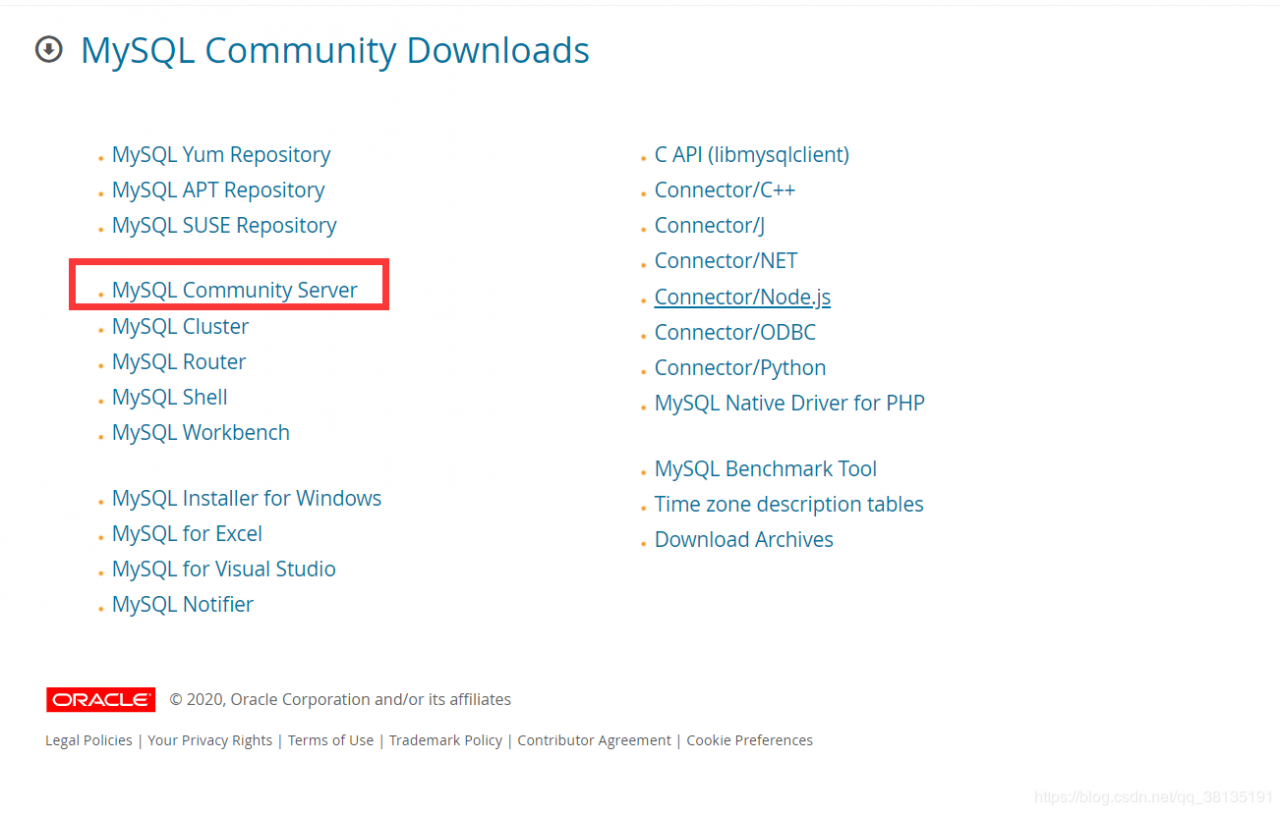
Task: Open Legal Policies footer link
Action: pyautogui.click(x=89, y=740)
